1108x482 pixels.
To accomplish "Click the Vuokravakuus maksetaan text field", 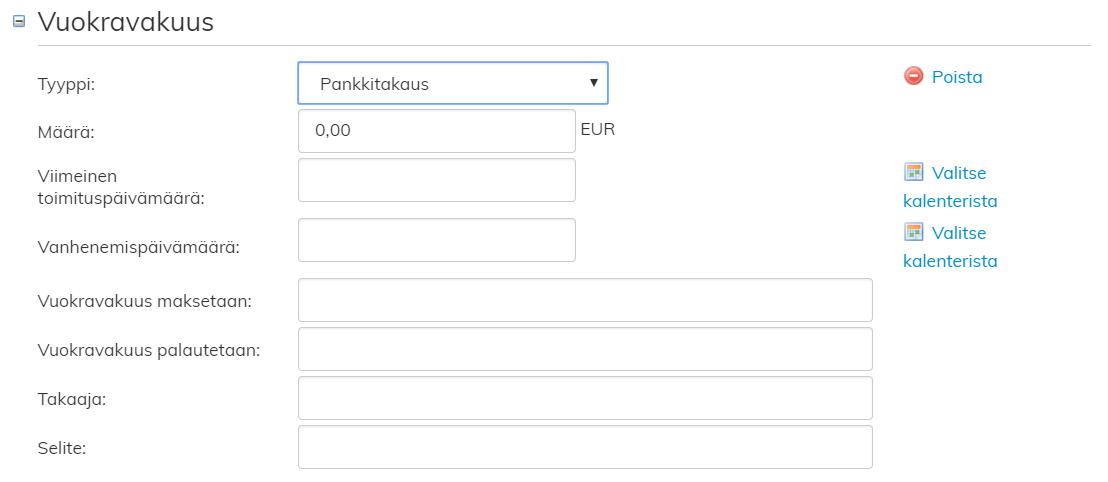I will coord(585,300).
